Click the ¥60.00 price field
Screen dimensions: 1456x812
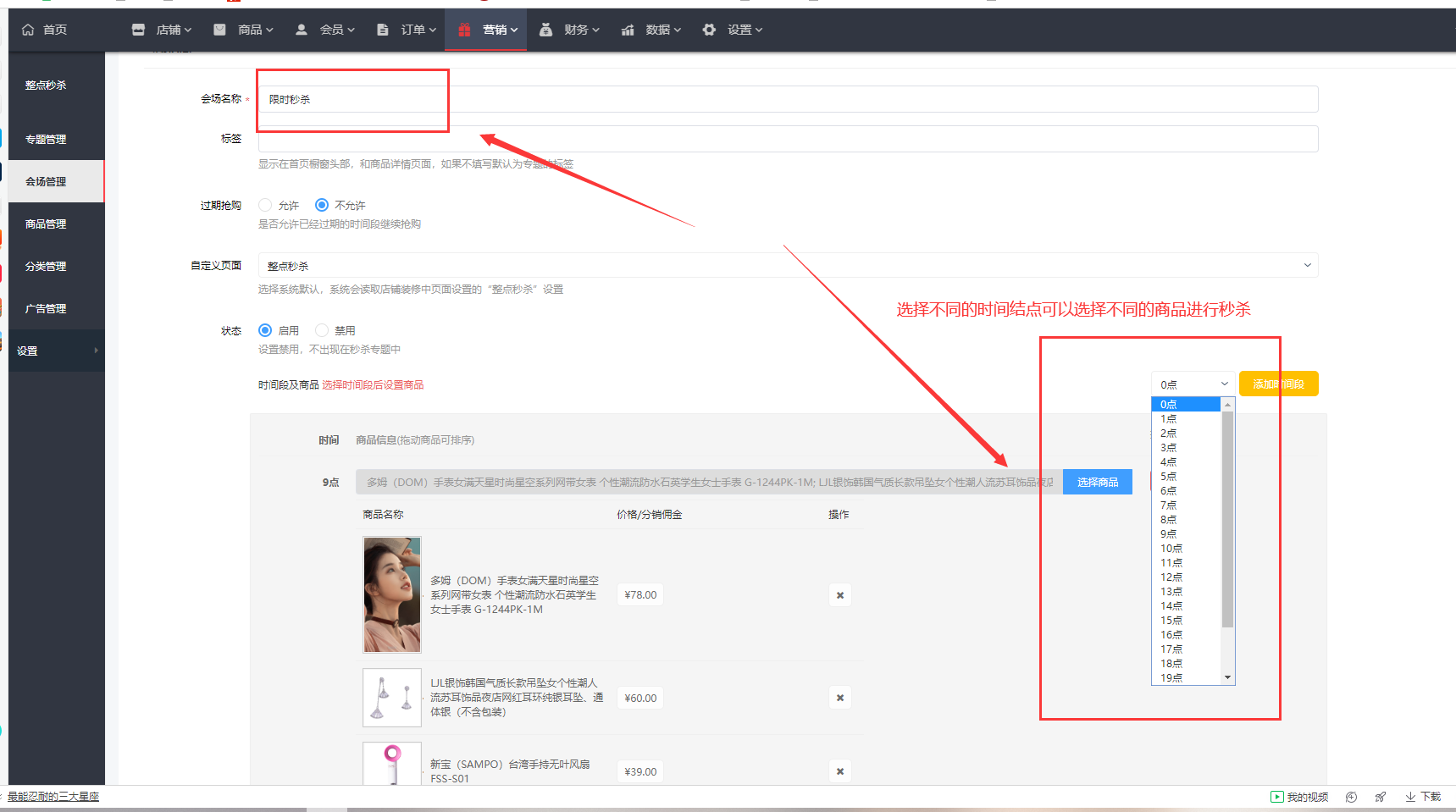(640, 698)
